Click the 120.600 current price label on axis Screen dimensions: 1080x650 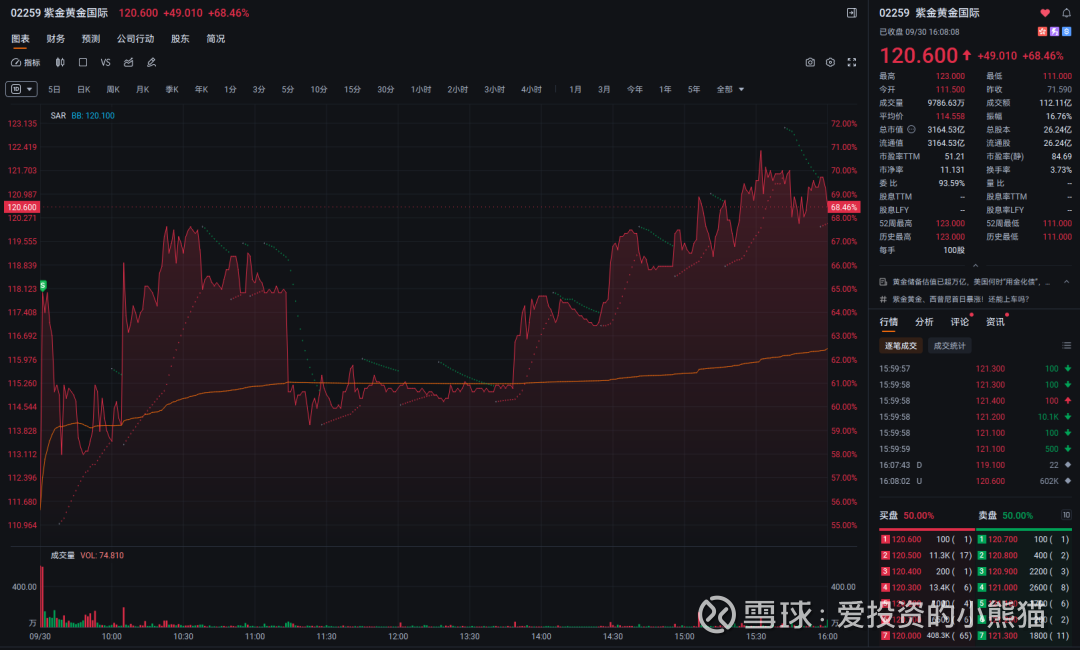click(x=22, y=207)
